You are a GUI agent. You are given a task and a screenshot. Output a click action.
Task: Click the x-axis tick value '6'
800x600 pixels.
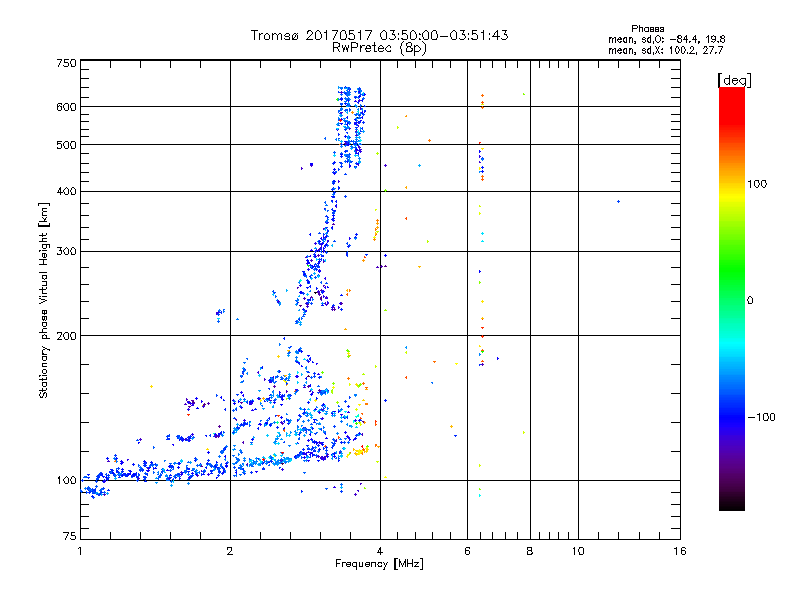(467, 551)
